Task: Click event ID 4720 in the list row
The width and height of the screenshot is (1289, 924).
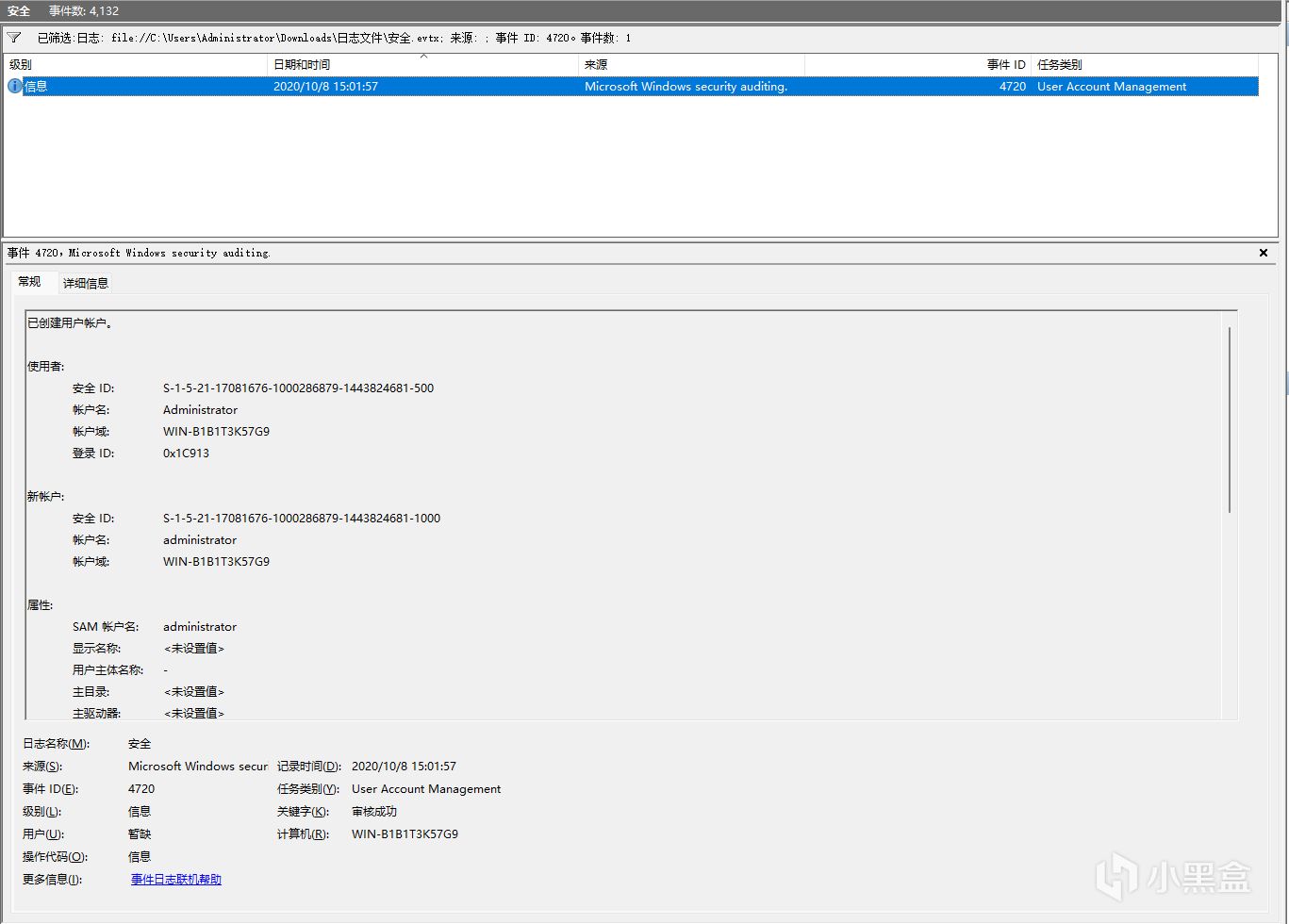Action: tap(1013, 87)
